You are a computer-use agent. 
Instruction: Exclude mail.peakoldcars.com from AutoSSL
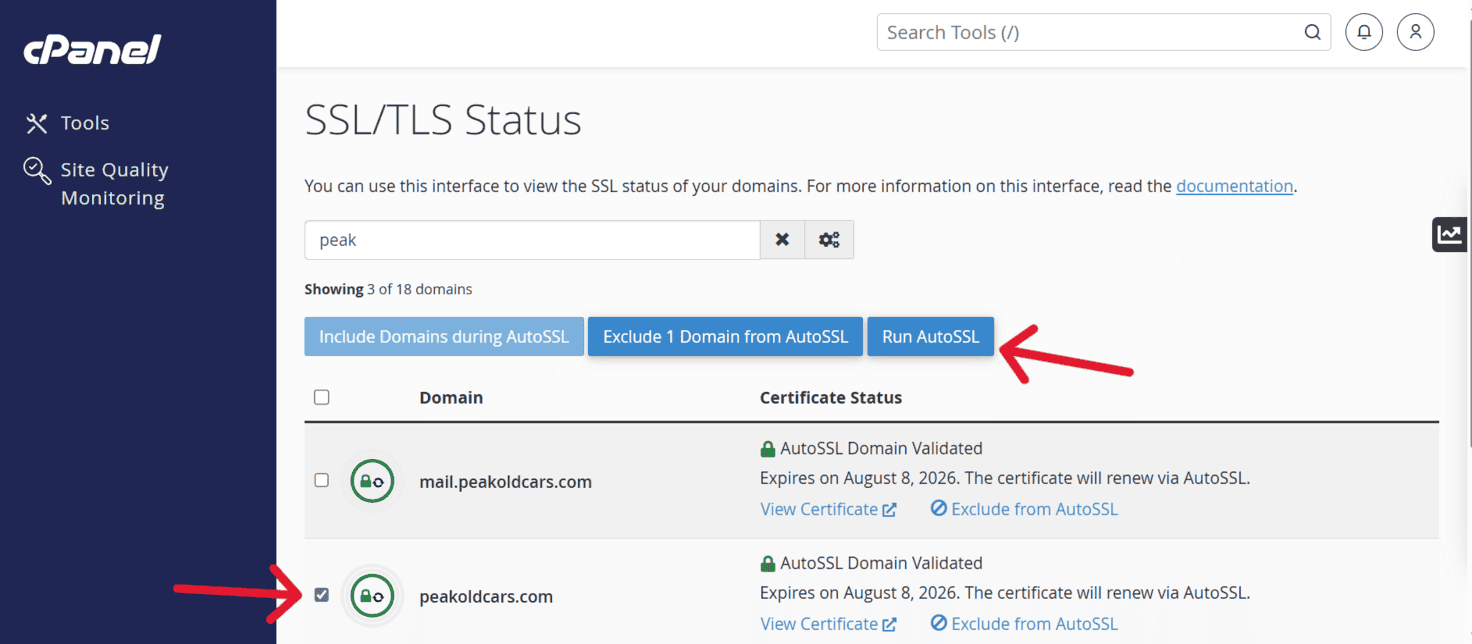[1024, 509]
